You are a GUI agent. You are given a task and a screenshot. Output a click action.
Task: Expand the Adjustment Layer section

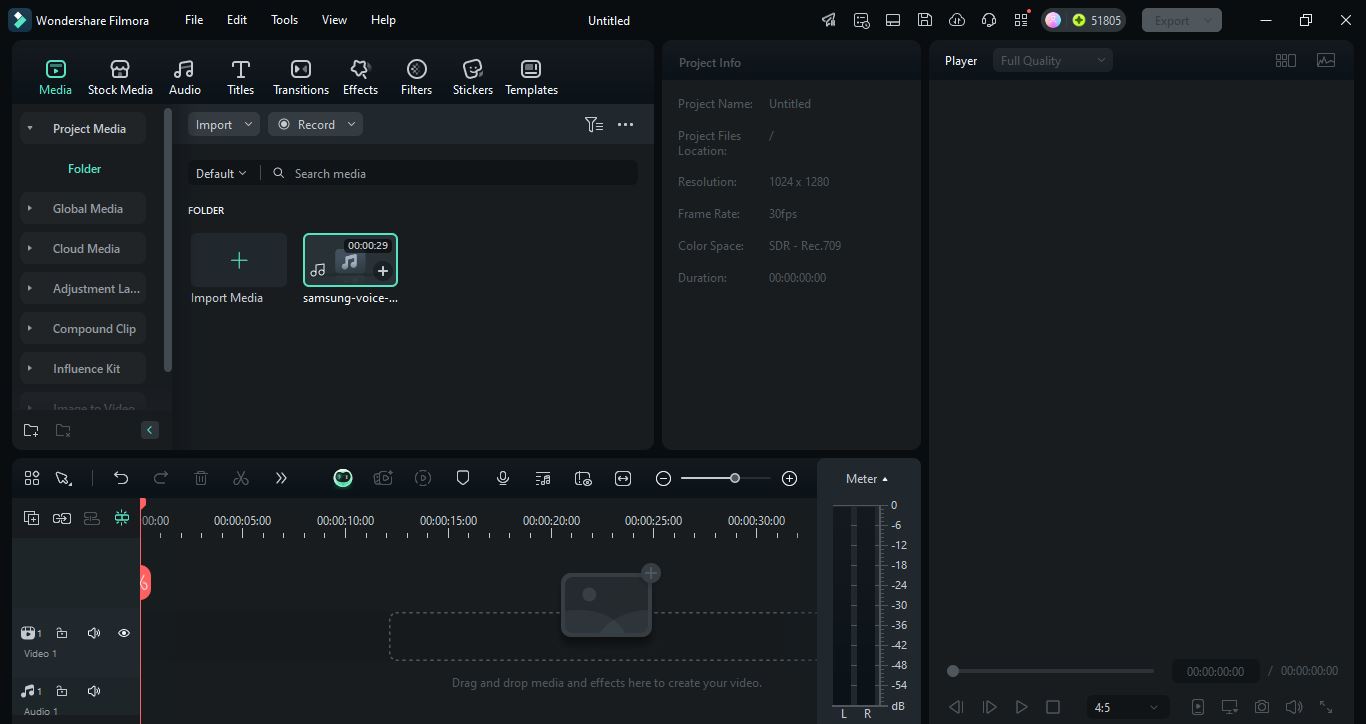click(x=30, y=288)
